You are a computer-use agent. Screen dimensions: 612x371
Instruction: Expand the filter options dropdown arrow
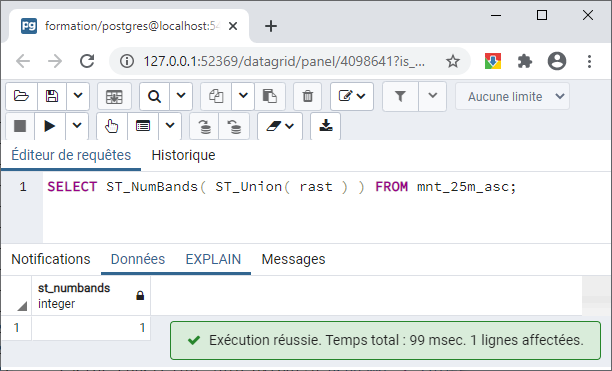(432, 96)
